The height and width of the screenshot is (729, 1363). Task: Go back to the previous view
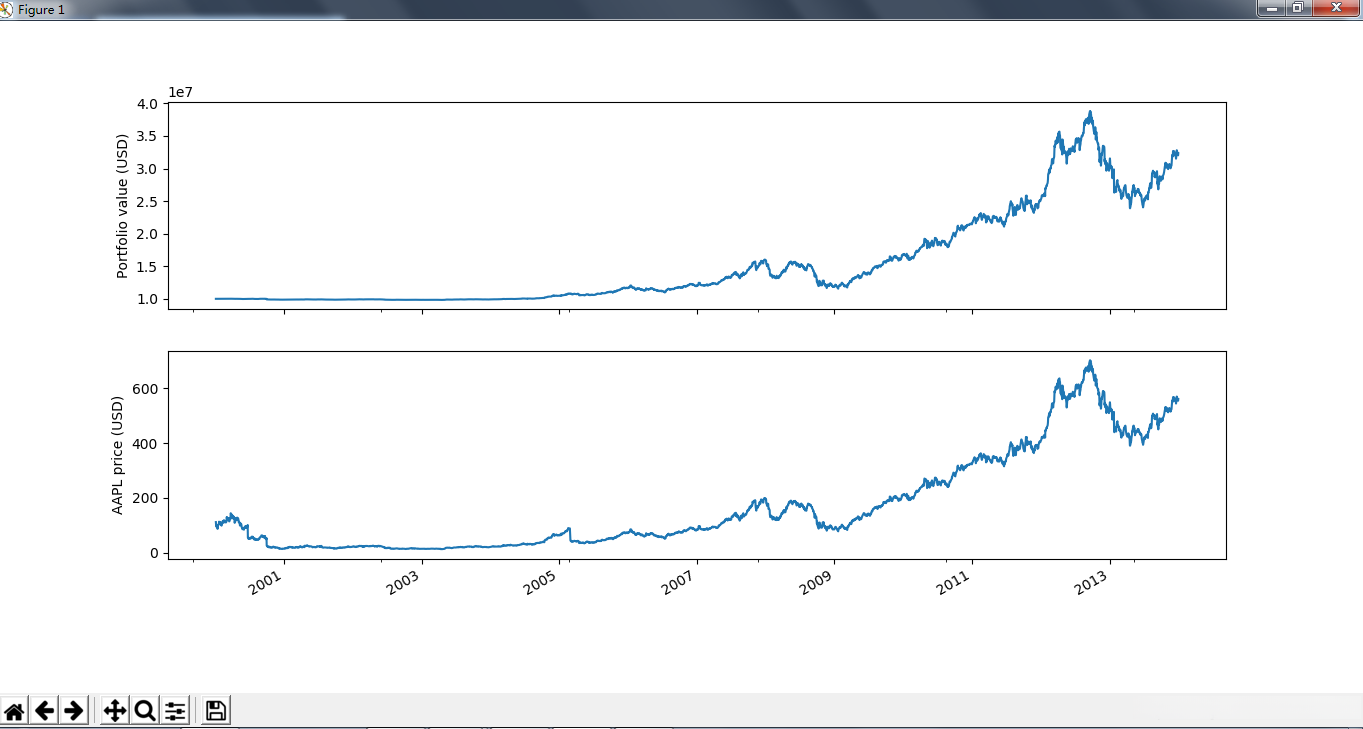(x=44, y=711)
